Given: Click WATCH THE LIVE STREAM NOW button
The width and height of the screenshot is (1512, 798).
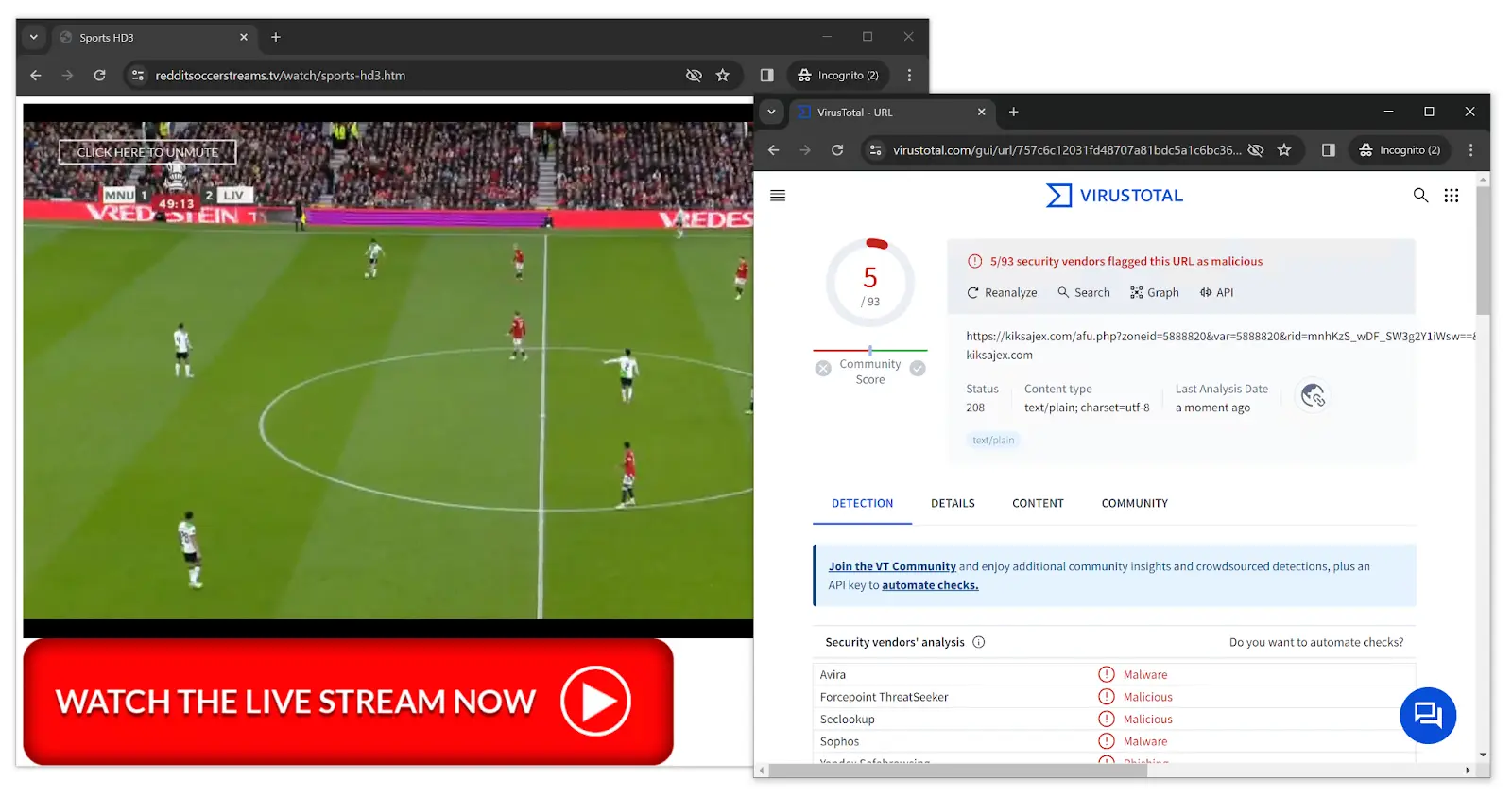Looking at the screenshot, I should (x=348, y=702).
